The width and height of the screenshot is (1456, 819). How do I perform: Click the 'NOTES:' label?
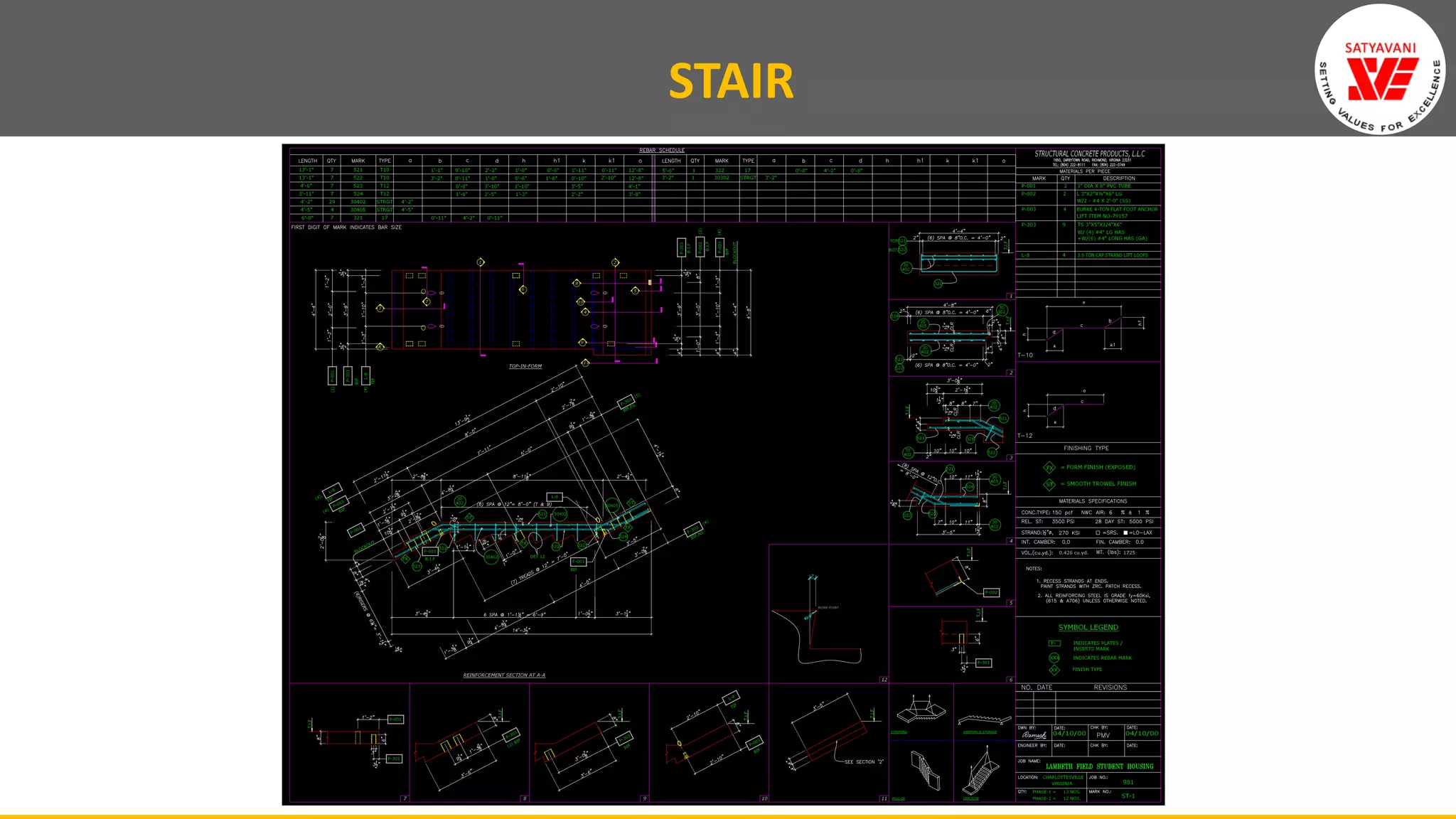click(1034, 568)
